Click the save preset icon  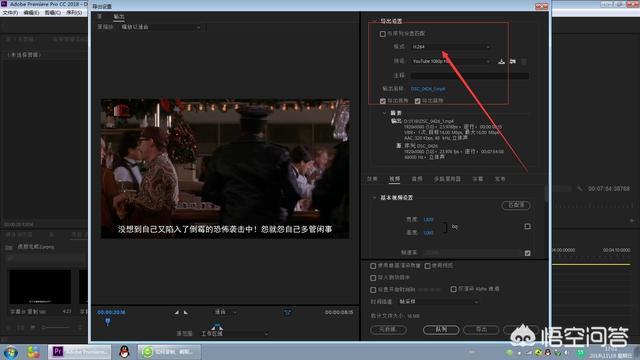point(501,61)
